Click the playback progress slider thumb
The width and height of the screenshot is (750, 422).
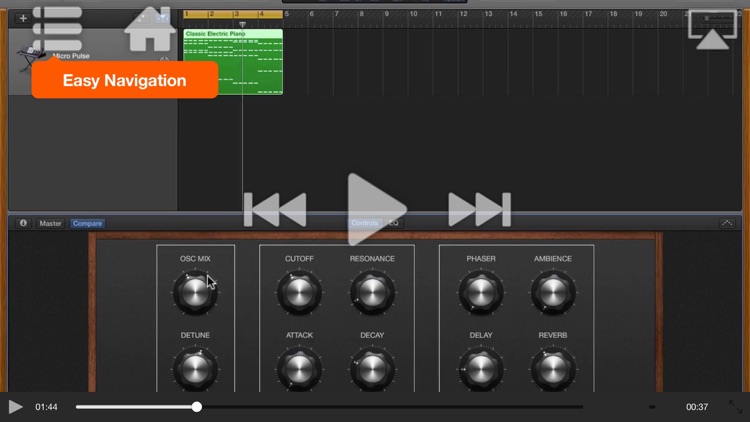coord(197,407)
